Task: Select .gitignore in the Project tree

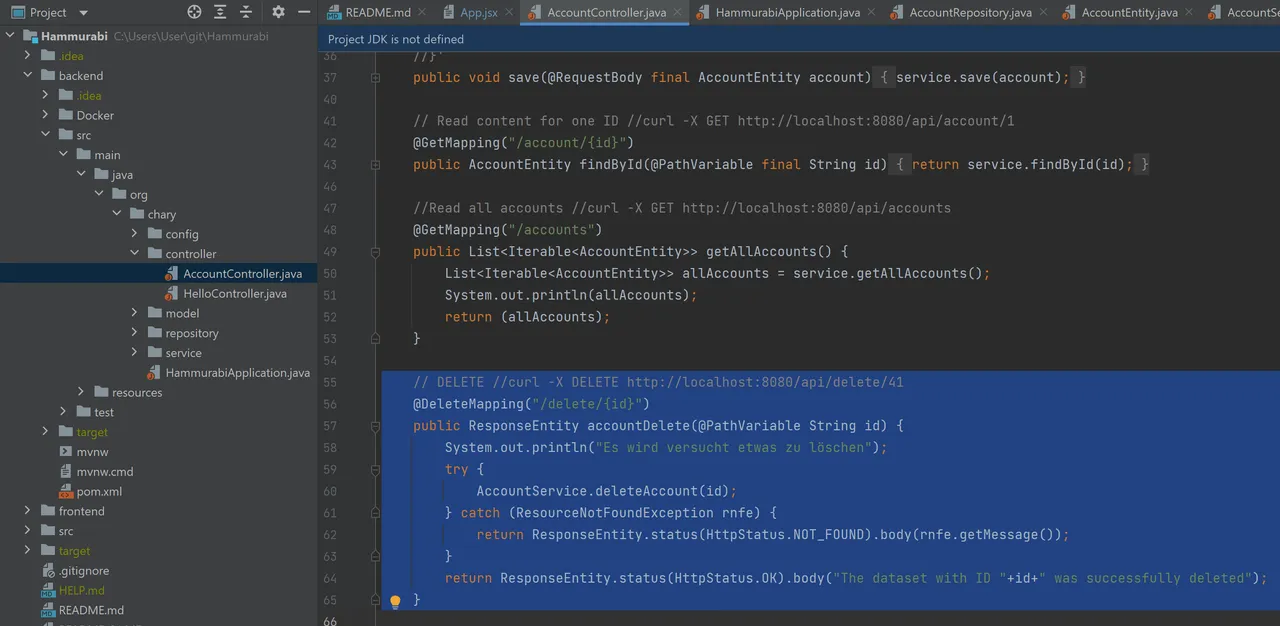Action: pyautogui.click(x=84, y=571)
